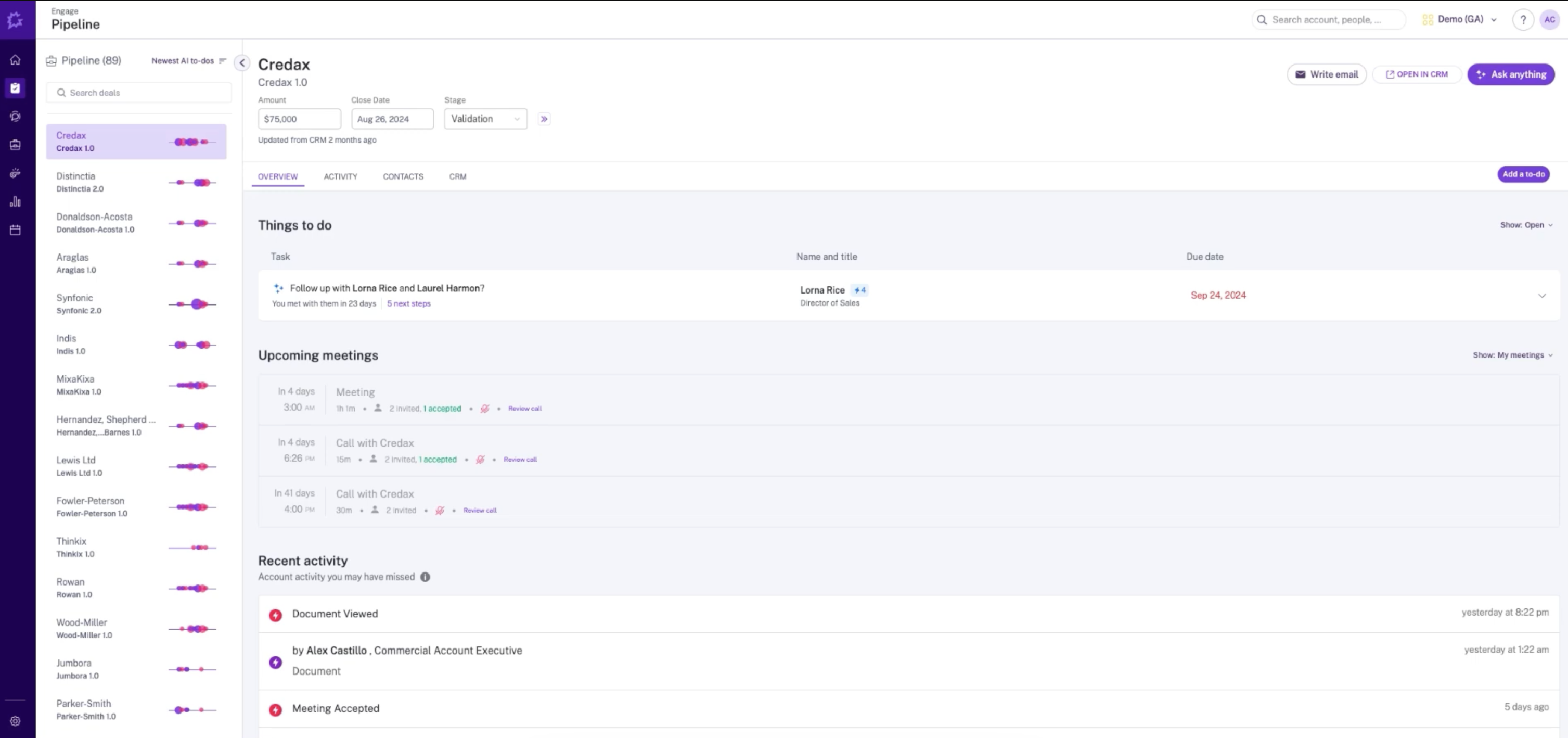The width and height of the screenshot is (1568, 738).
Task: Click the Close Date field Aug 26, 2024
Action: (x=392, y=119)
